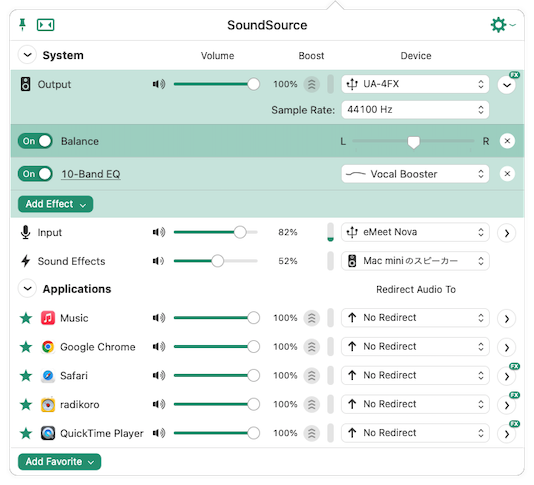This screenshot has width=534, height=485.
Task: Click the Sound Effects volume slider
Action: coord(216,261)
